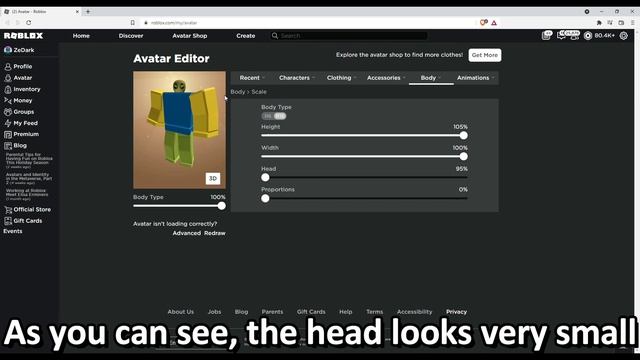The width and height of the screenshot is (640, 360).
Task: Click the Redraw link
Action: point(215,233)
